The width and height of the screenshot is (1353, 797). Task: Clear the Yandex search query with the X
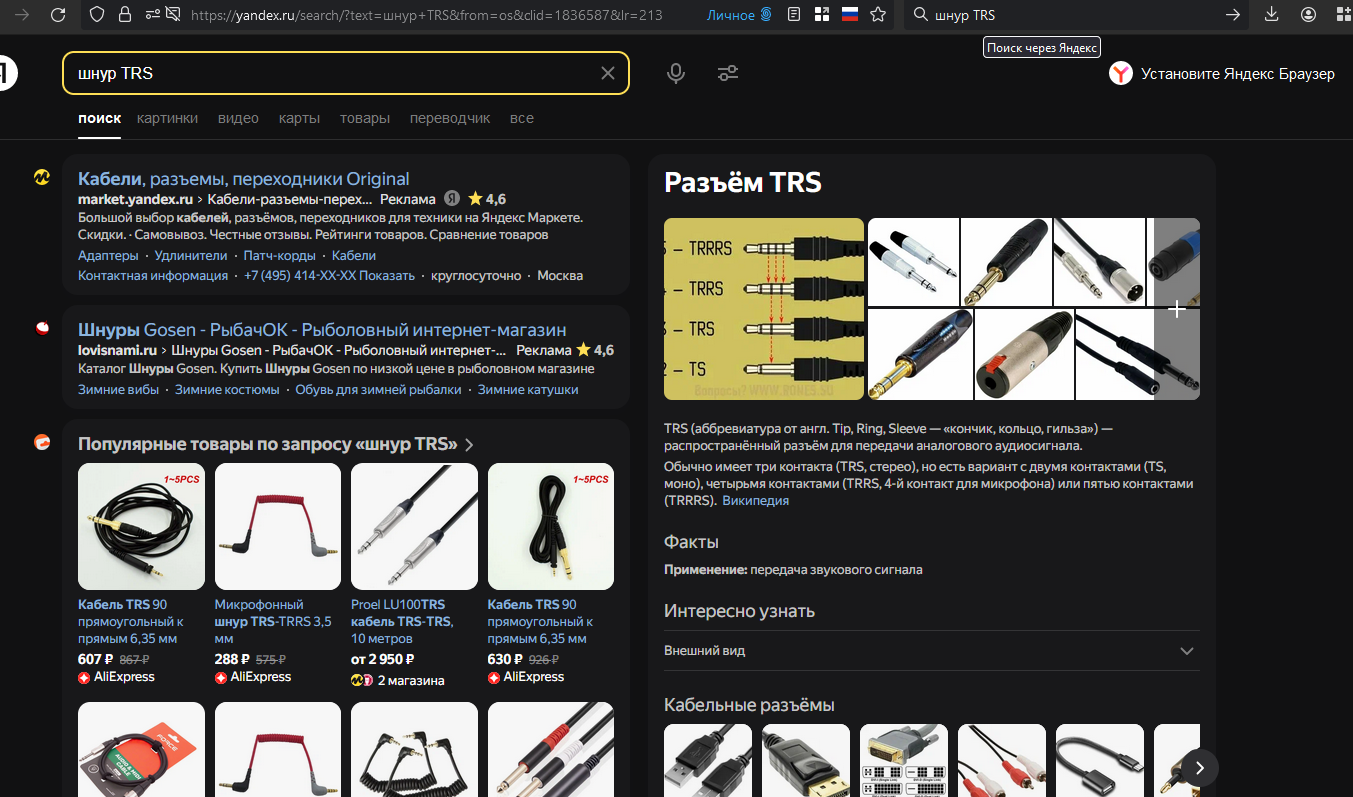click(x=607, y=73)
